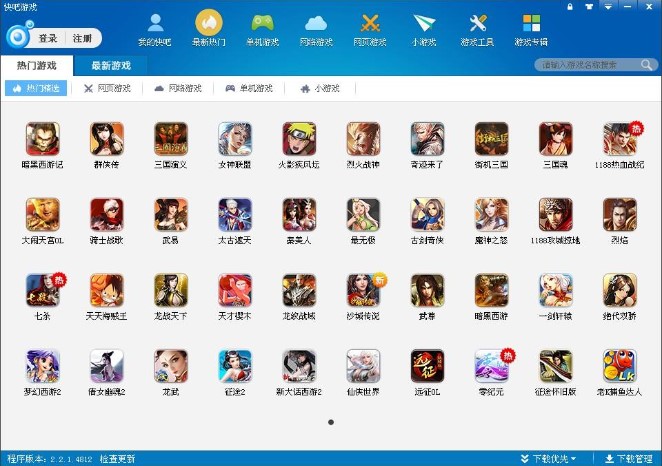The height and width of the screenshot is (466, 662).
Task: Switch to the 热门游戏 tab
Action: coord(37,65)
